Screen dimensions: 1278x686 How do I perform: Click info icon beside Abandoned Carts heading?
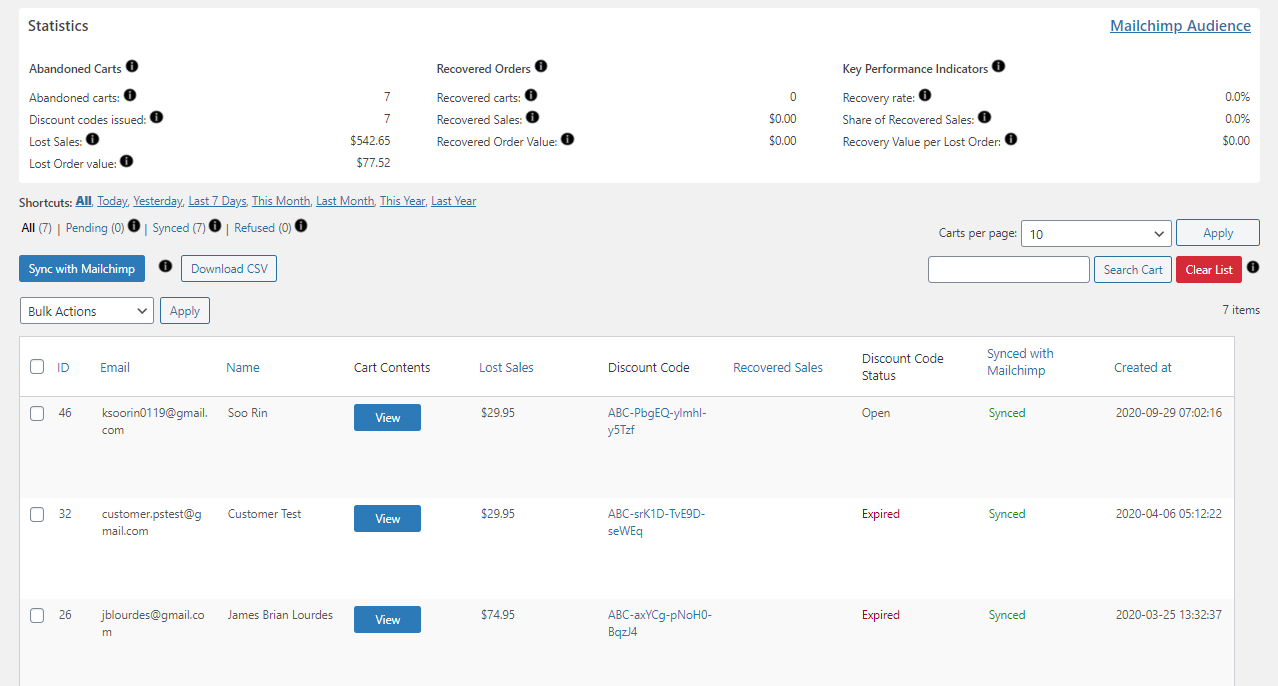click(x=132, y=67)
